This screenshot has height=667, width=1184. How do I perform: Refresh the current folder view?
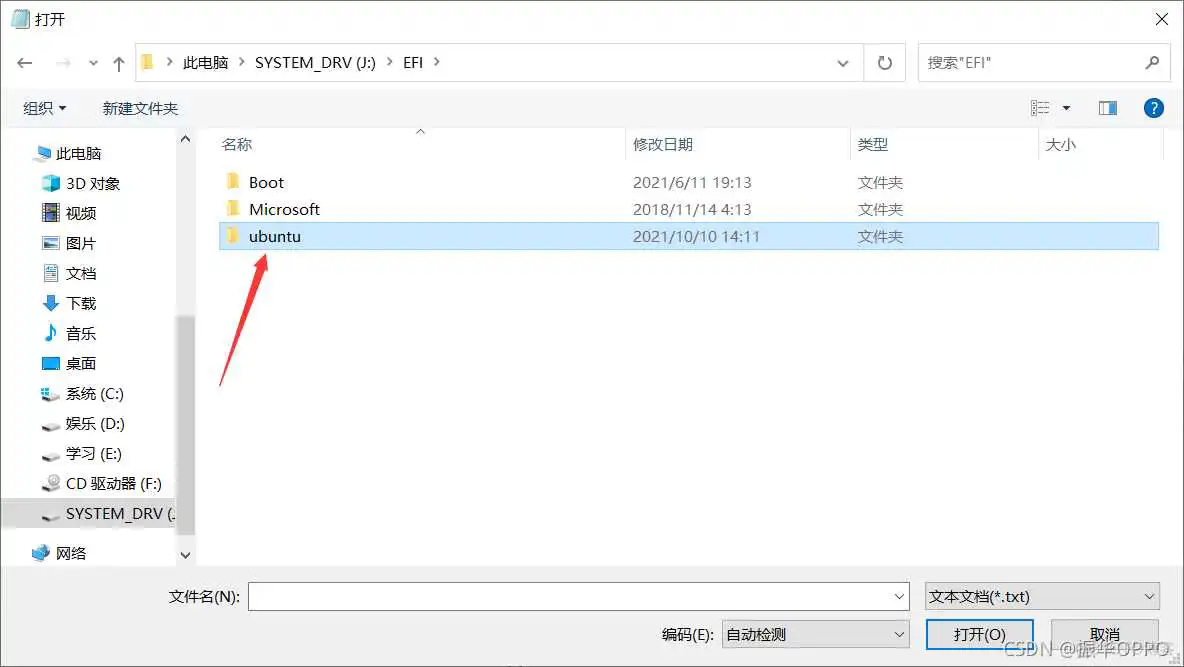884,62
